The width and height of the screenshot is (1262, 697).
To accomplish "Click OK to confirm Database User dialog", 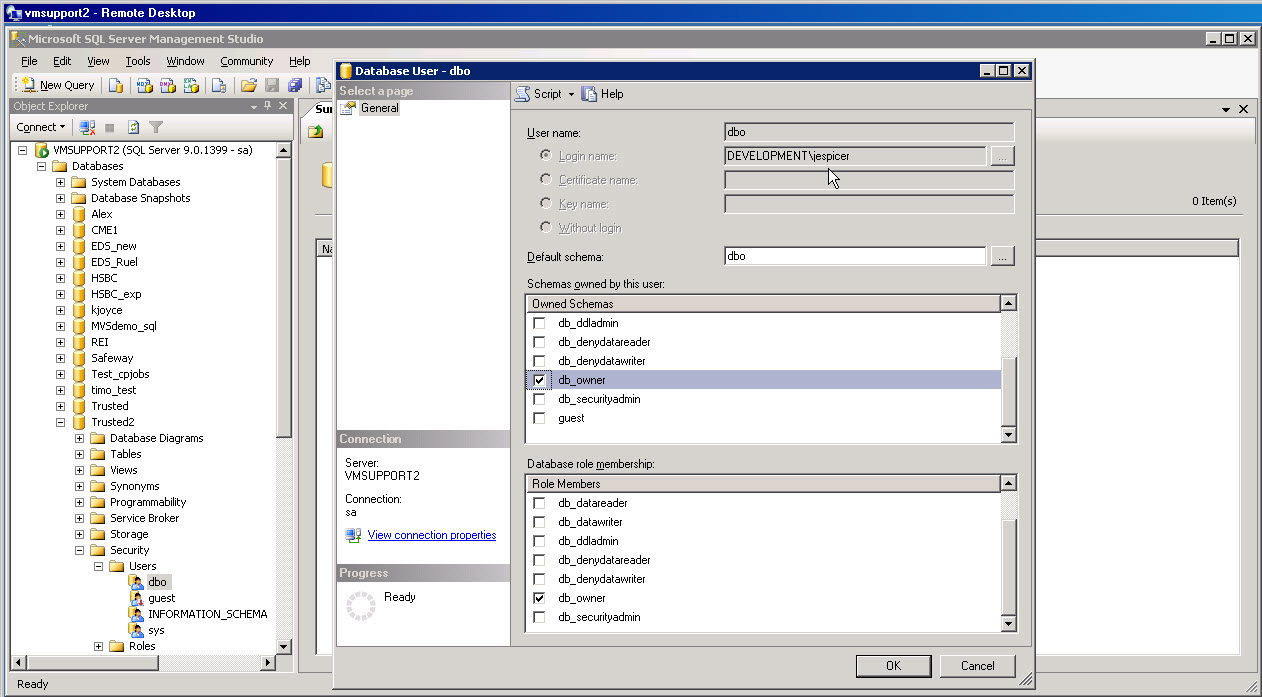I will 893,666.
